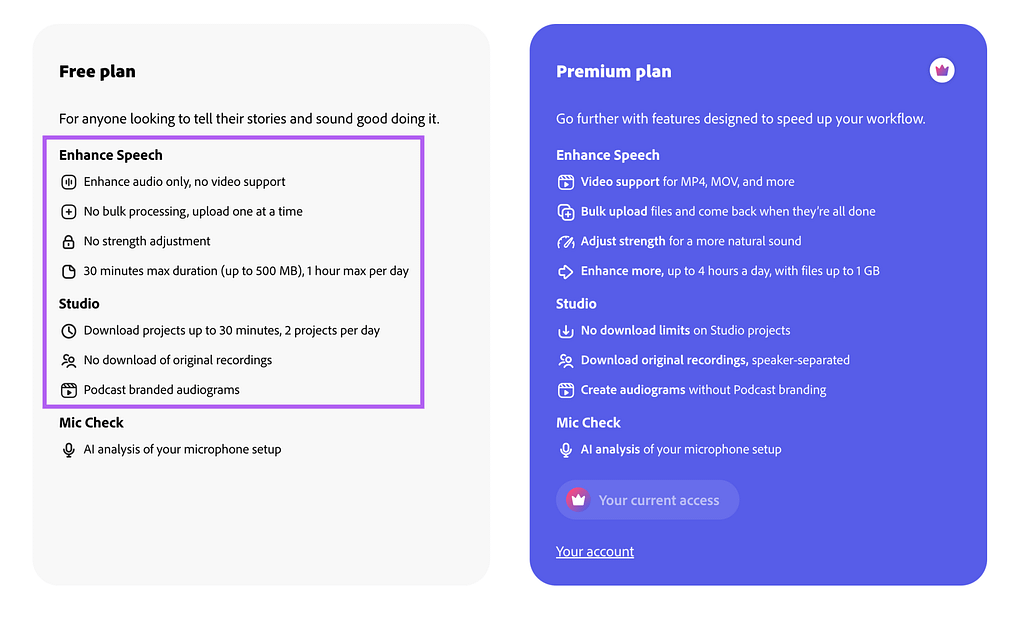The height and width of the screenshot is (617, 1023).
Task: Click the download icon beside No download limits
Action: (566, 331)
